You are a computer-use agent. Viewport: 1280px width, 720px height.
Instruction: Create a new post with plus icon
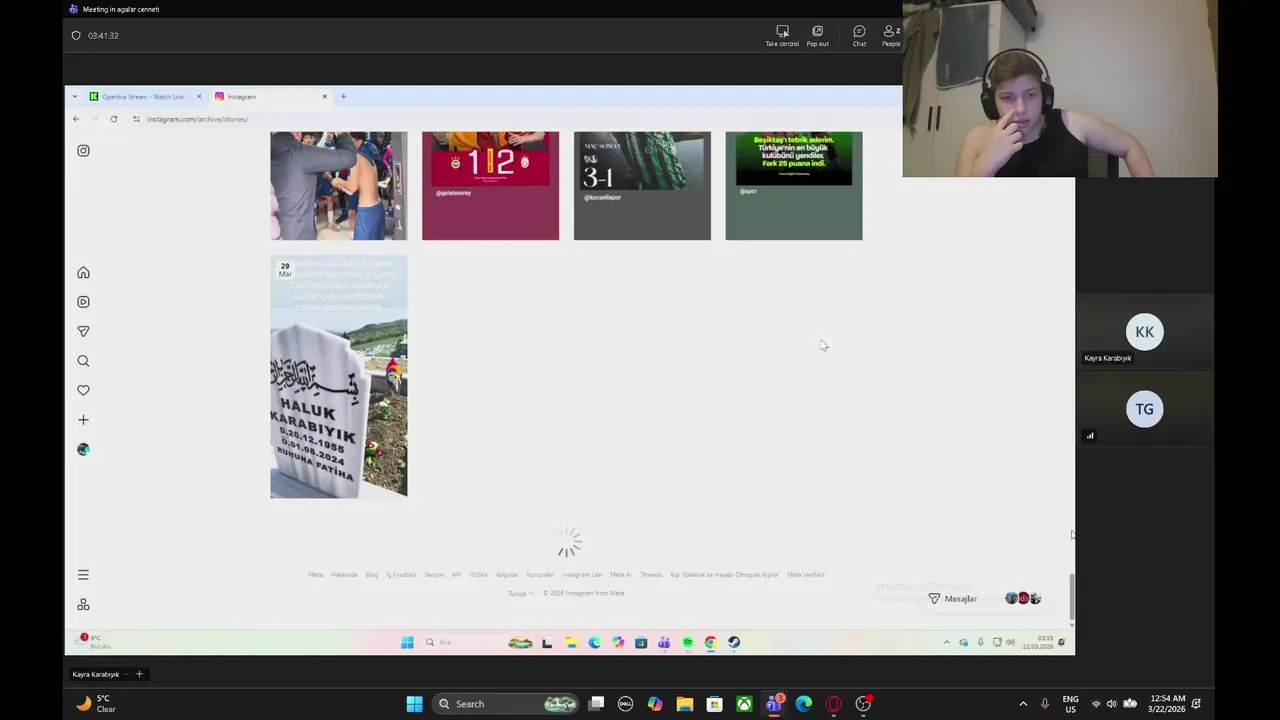tap(83, 420)
